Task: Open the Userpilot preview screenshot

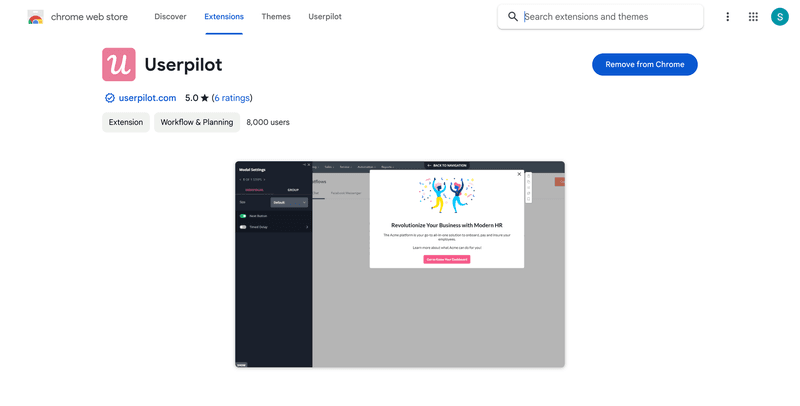Action: pyautogui.click(x=399, y=264)
